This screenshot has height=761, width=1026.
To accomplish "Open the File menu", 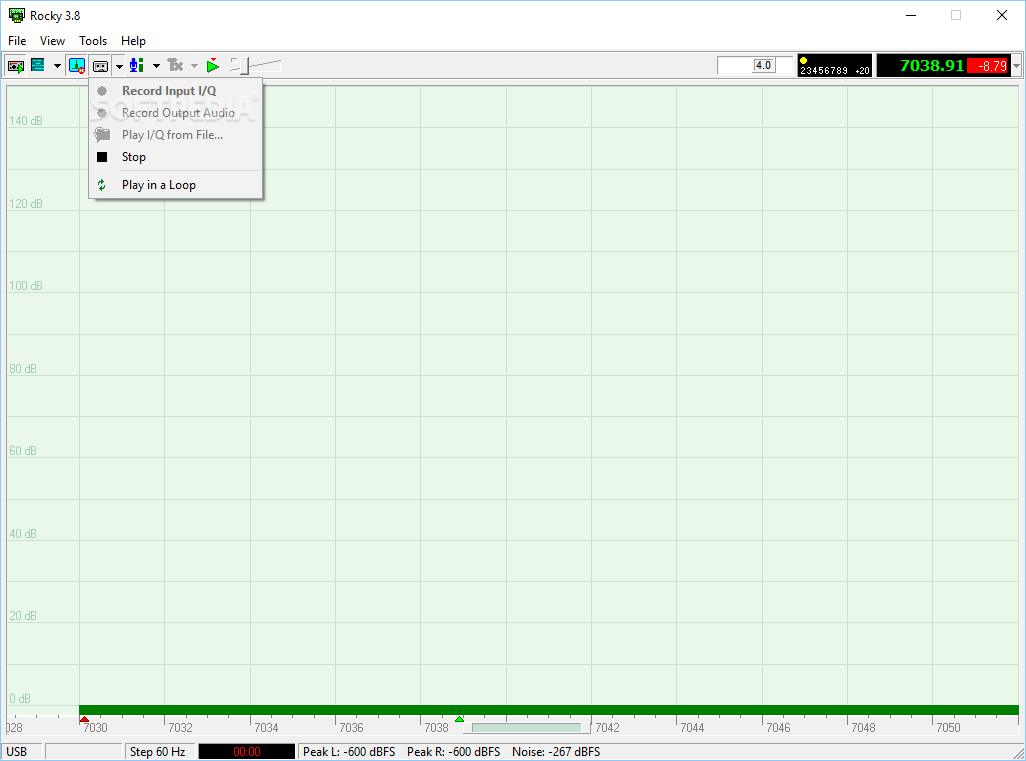I will [x=17, y=41].
